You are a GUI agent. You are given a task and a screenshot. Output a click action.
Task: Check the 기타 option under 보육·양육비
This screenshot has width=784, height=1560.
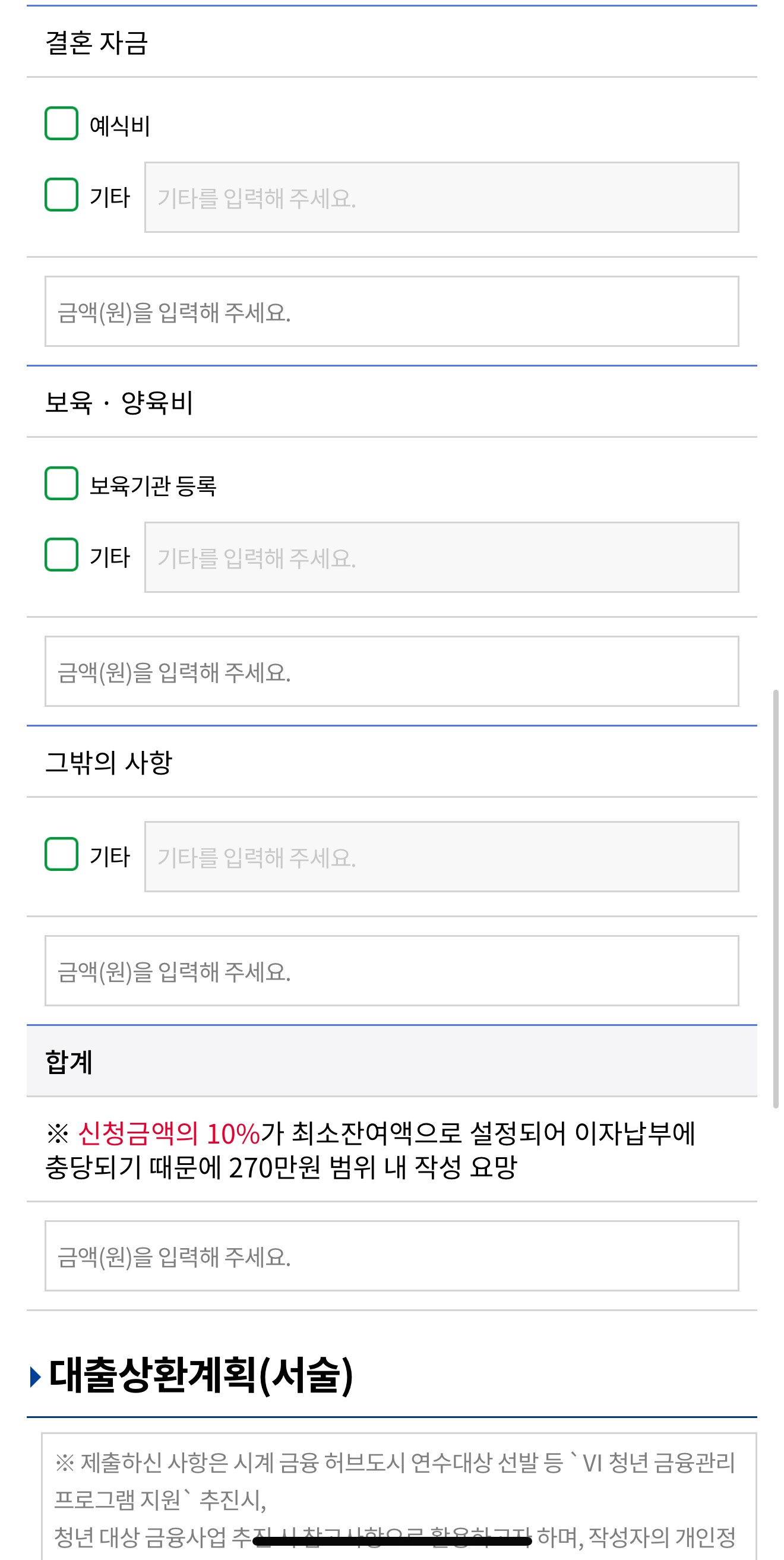click(61, 558)
